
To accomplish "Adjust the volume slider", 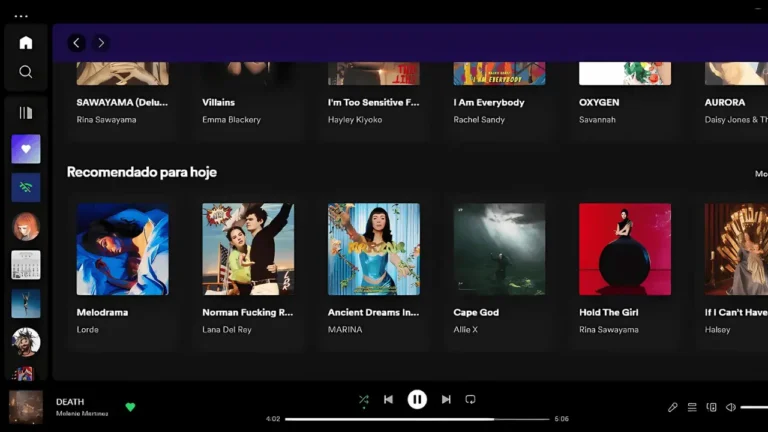I will coord(754,407).
